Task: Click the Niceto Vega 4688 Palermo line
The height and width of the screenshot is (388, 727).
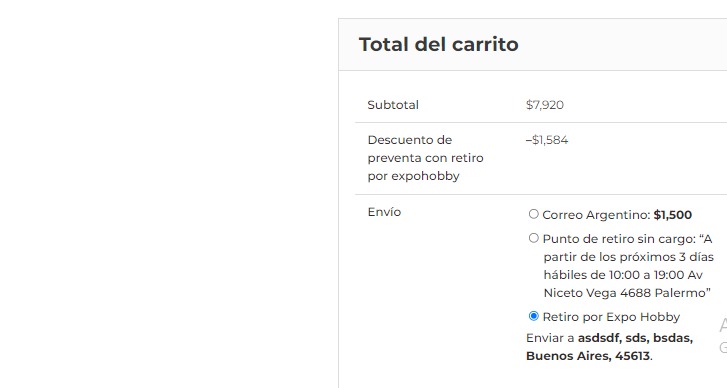Action: click(x=627, y=293)
